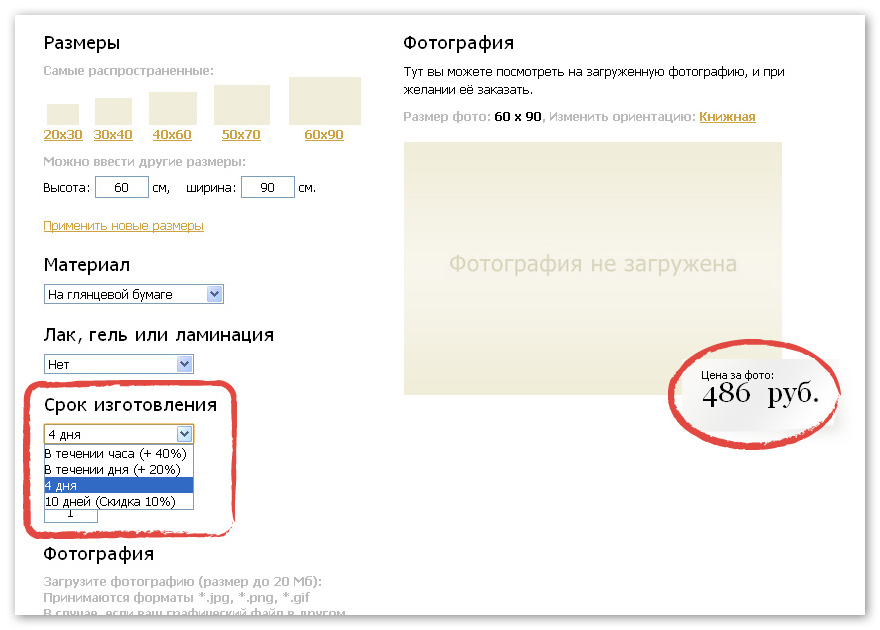Open the lamination dropdown showing Нет
Viewport: 880px width, 630px height.
tap(118, 364)
